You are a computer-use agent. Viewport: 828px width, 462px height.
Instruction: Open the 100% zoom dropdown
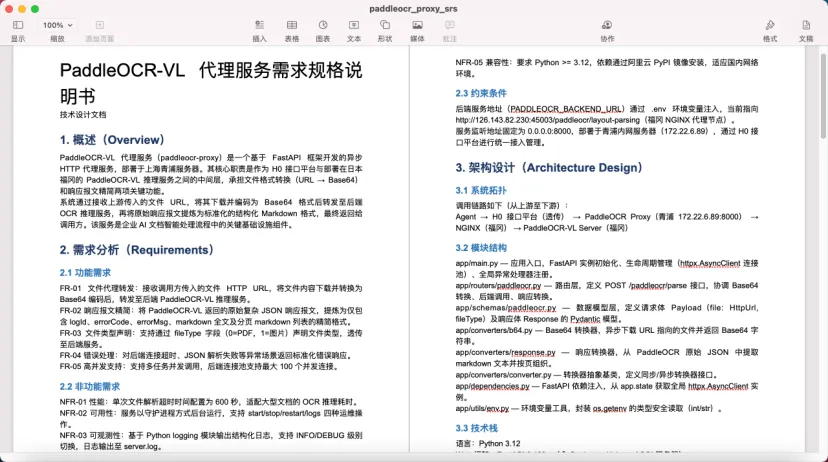point(57,25)
